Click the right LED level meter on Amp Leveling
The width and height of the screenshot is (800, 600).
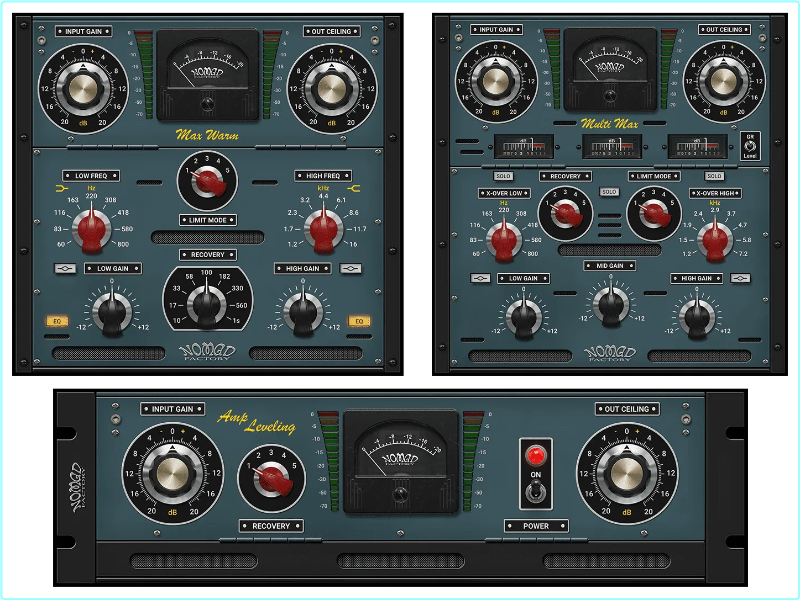point(472,461)
